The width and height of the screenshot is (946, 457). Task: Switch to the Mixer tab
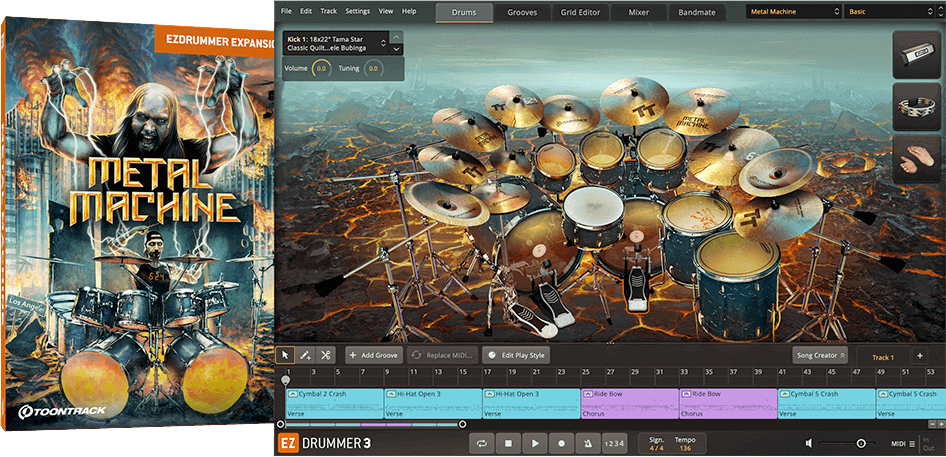[638, 12]
